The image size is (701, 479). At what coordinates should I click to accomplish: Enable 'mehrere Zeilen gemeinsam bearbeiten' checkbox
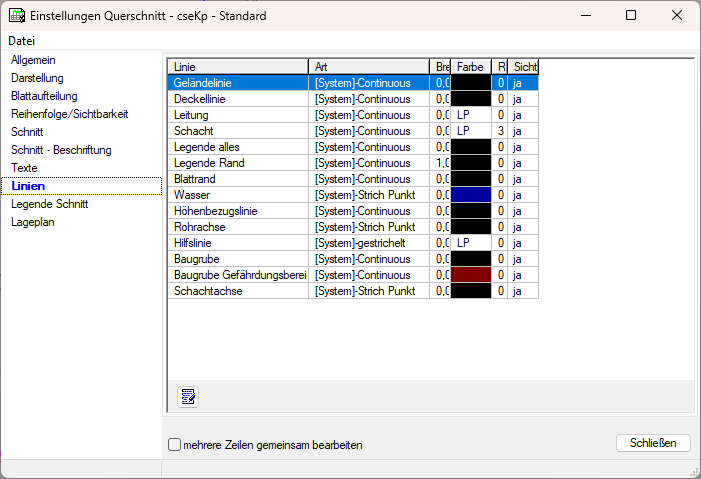coord(175,444)
